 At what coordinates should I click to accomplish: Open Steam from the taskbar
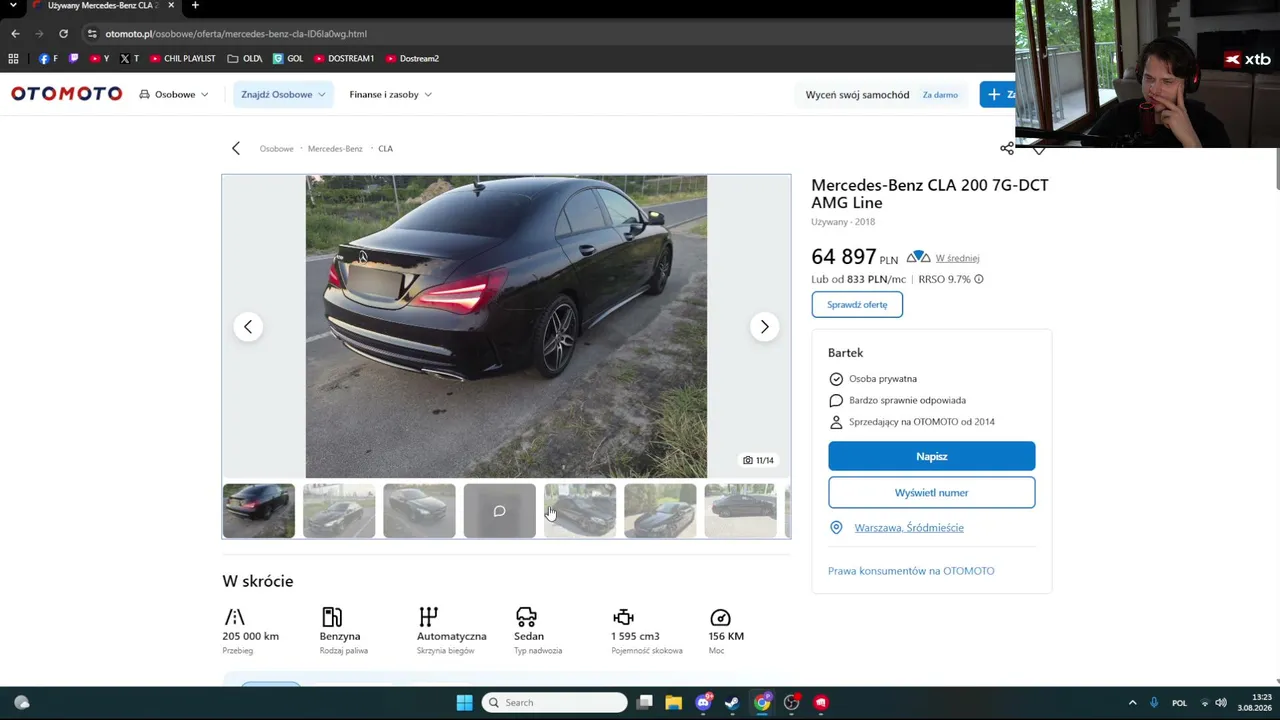tap(732, 702)
